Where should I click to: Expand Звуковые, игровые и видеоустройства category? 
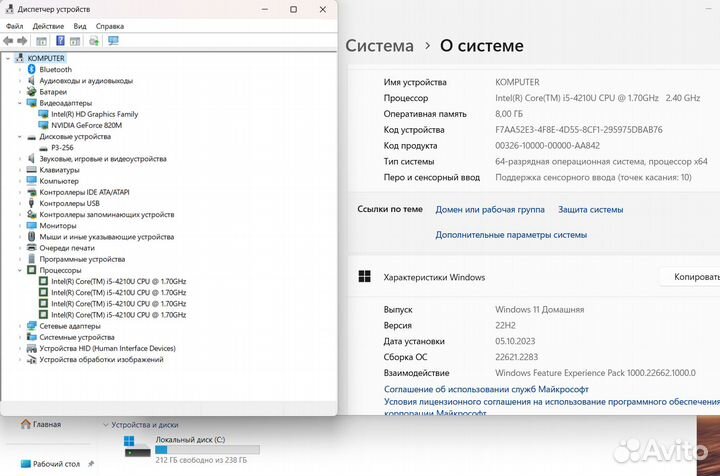20,159
